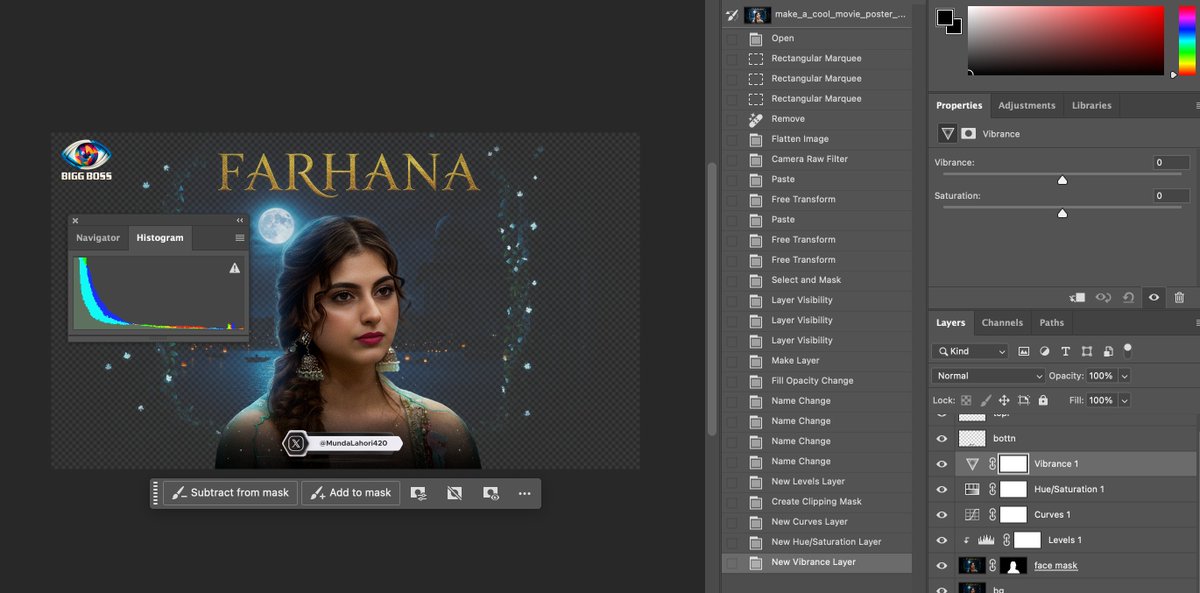Hide the Hue/Saturation 1 layer
The width and height of the screenshot is (1200, 593).
[941, 489]
